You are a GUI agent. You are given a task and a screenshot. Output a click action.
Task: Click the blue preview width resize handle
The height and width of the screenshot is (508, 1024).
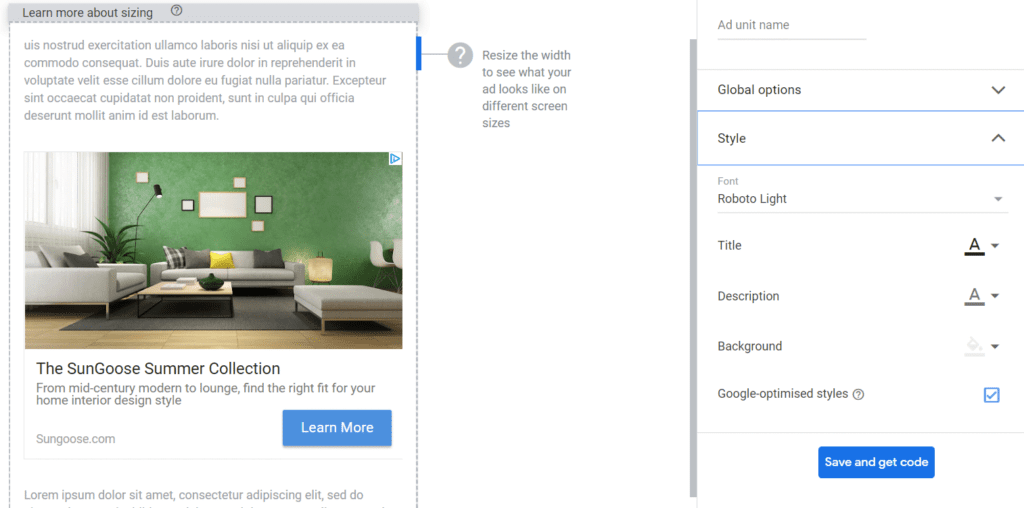point(419,54)
